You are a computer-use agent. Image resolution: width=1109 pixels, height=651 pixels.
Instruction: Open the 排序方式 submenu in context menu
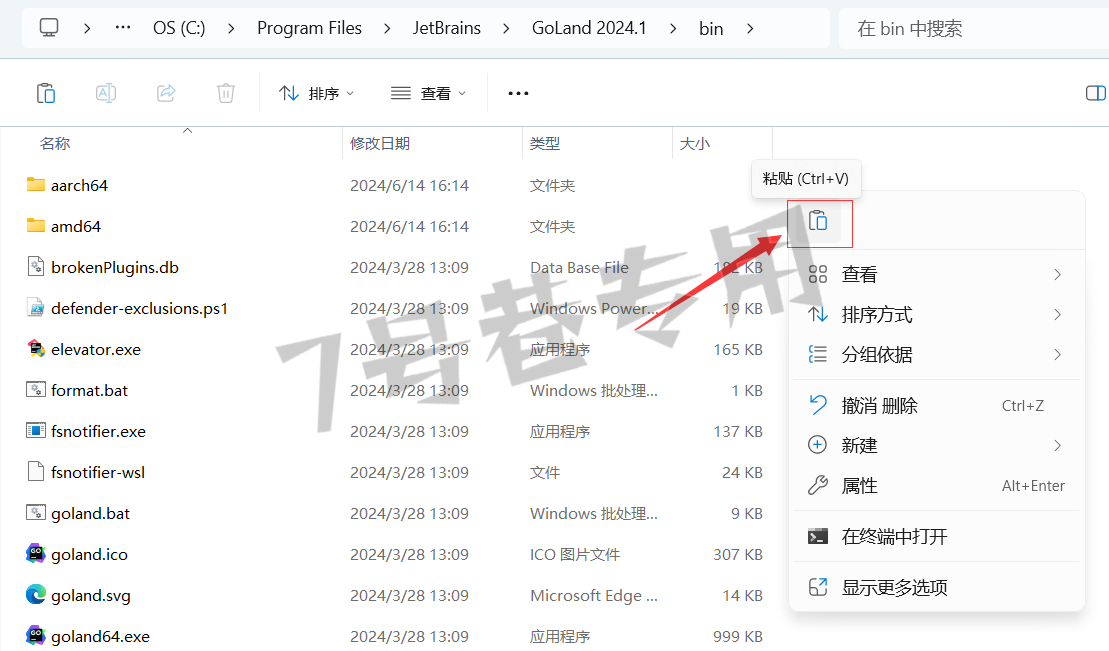(x=936, y=314)
